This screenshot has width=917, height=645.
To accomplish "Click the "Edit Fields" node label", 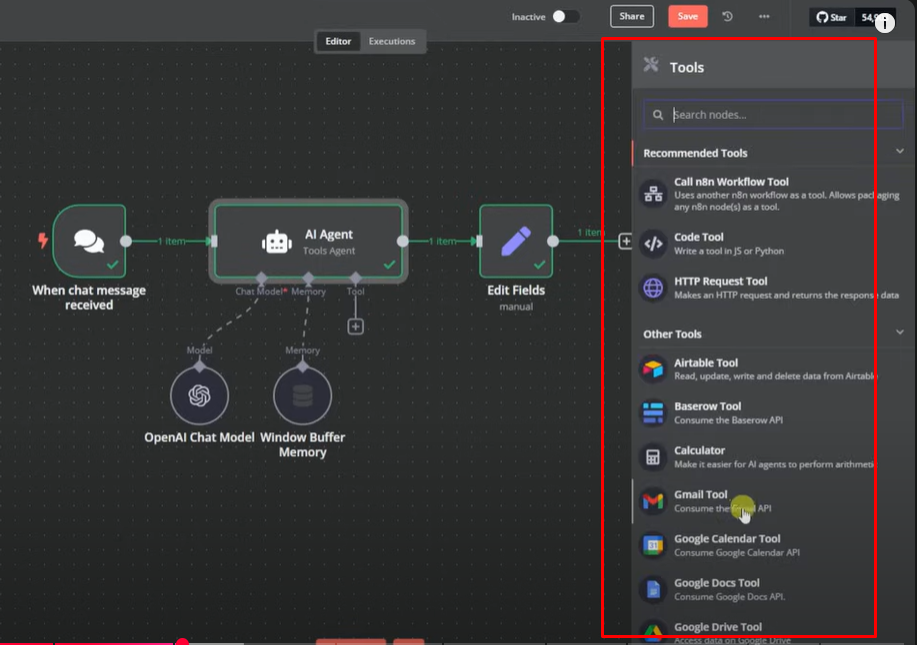I will (x=516, y=290).
